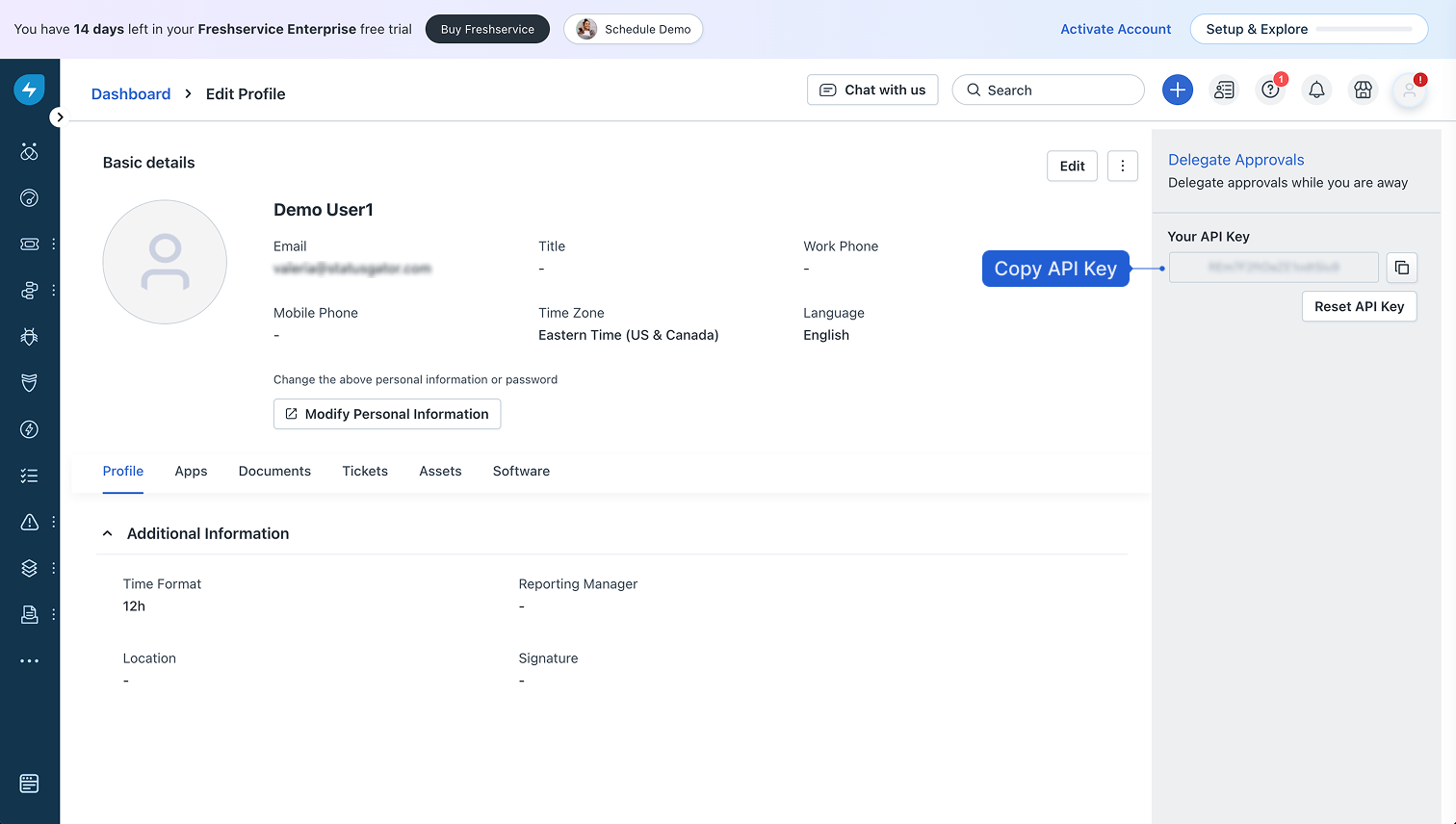The height and width of the screenshot is (824, 1456).
Task: Switch to the Profile tab
Action: pos(123,471)
